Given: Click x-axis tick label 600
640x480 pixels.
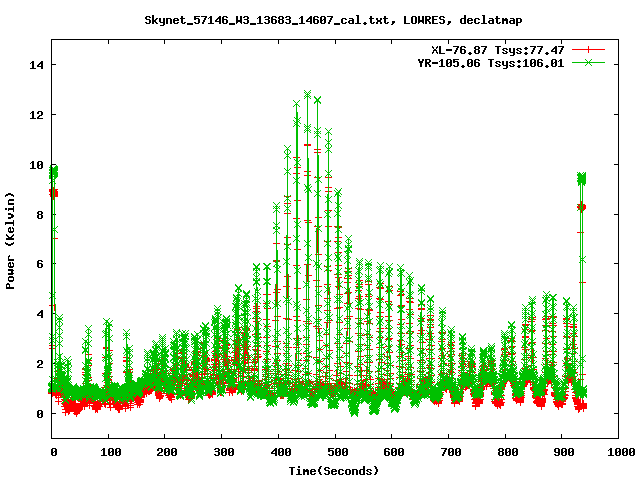Looking at the screenshot, I should [x=394, y=452].
